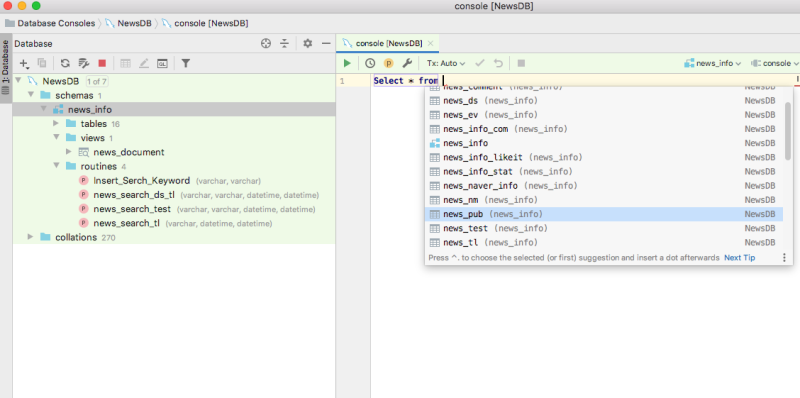Choose news_ev suggestion
800x398 pixels.
point(604,115)
